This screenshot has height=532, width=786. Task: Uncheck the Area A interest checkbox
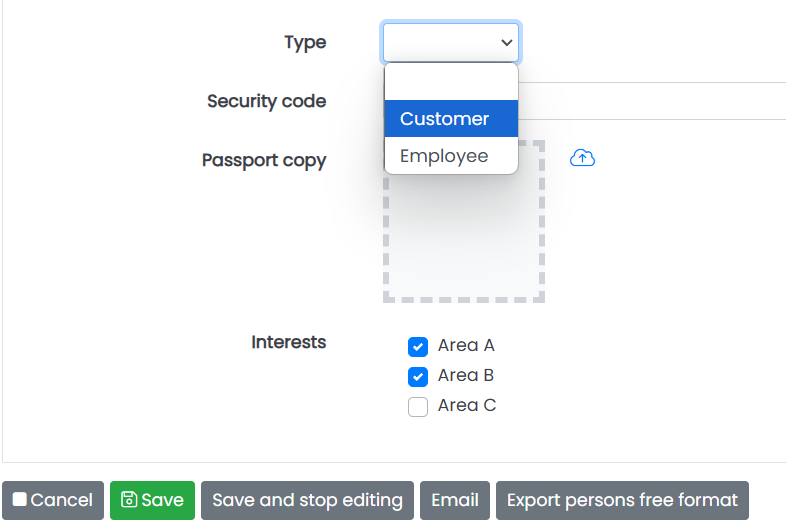tap(418, 346)
